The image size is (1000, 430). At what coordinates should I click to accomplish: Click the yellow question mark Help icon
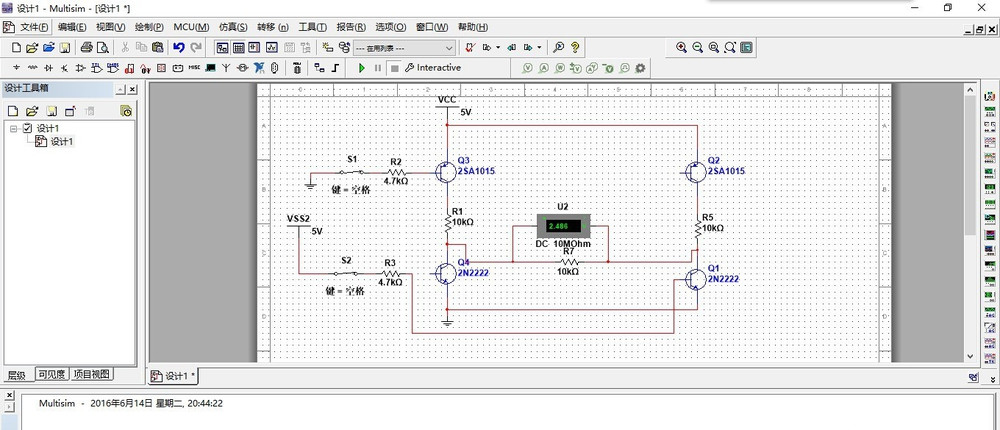[576, 47]
